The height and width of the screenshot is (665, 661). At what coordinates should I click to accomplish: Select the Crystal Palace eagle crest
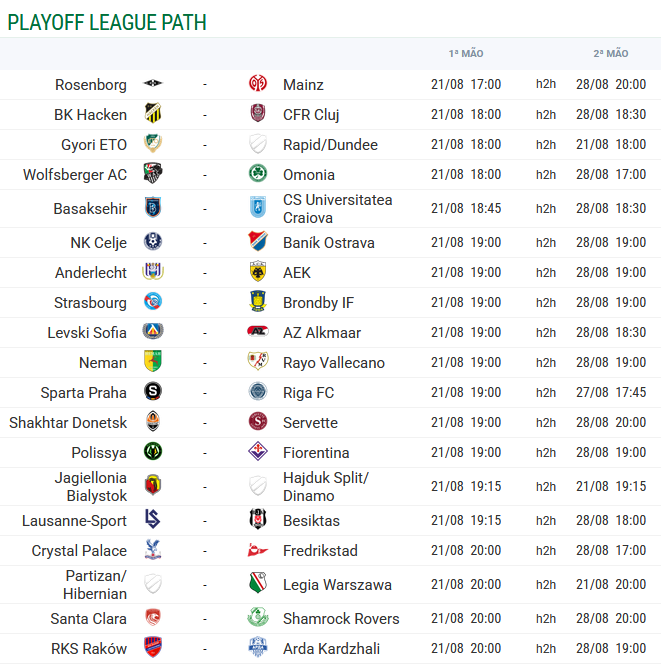coord(153,549)
